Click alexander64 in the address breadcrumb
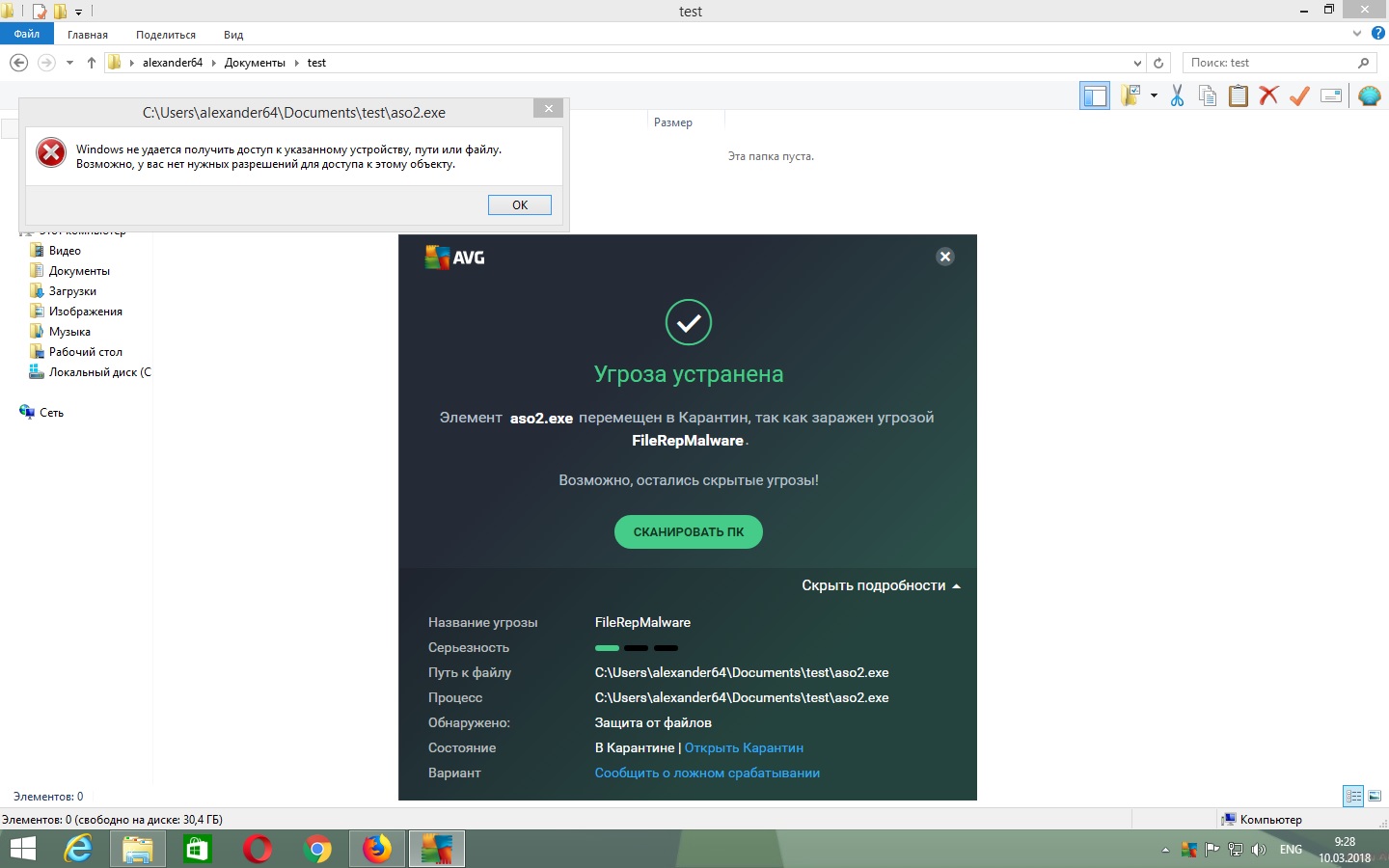The width and height of the screenshot is (1389, 868). click(173, 63)
